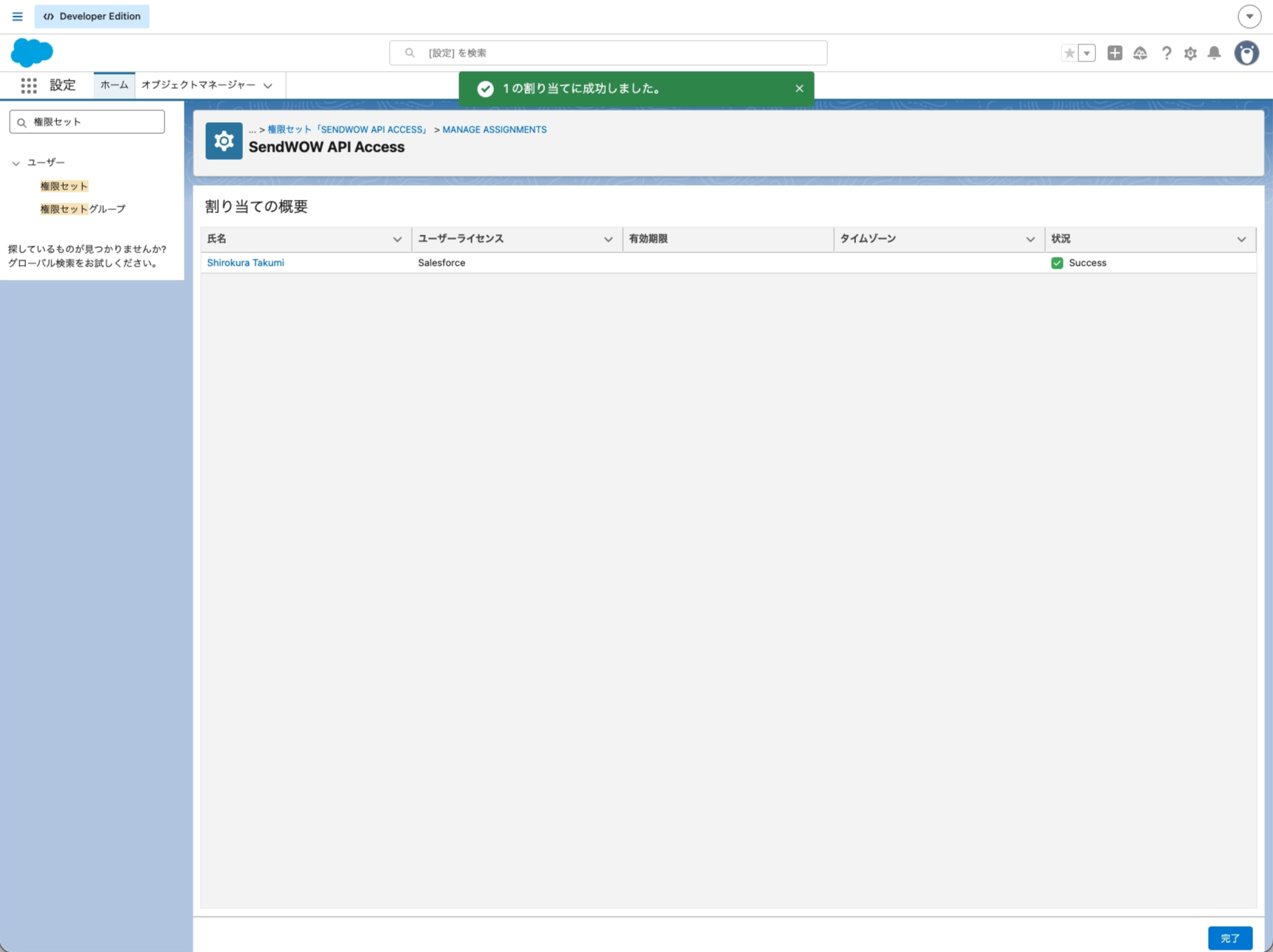This screenshot has width=1273, height=952.
Task: Open the 状況 column menu chevron
Action: point(1241,239)
